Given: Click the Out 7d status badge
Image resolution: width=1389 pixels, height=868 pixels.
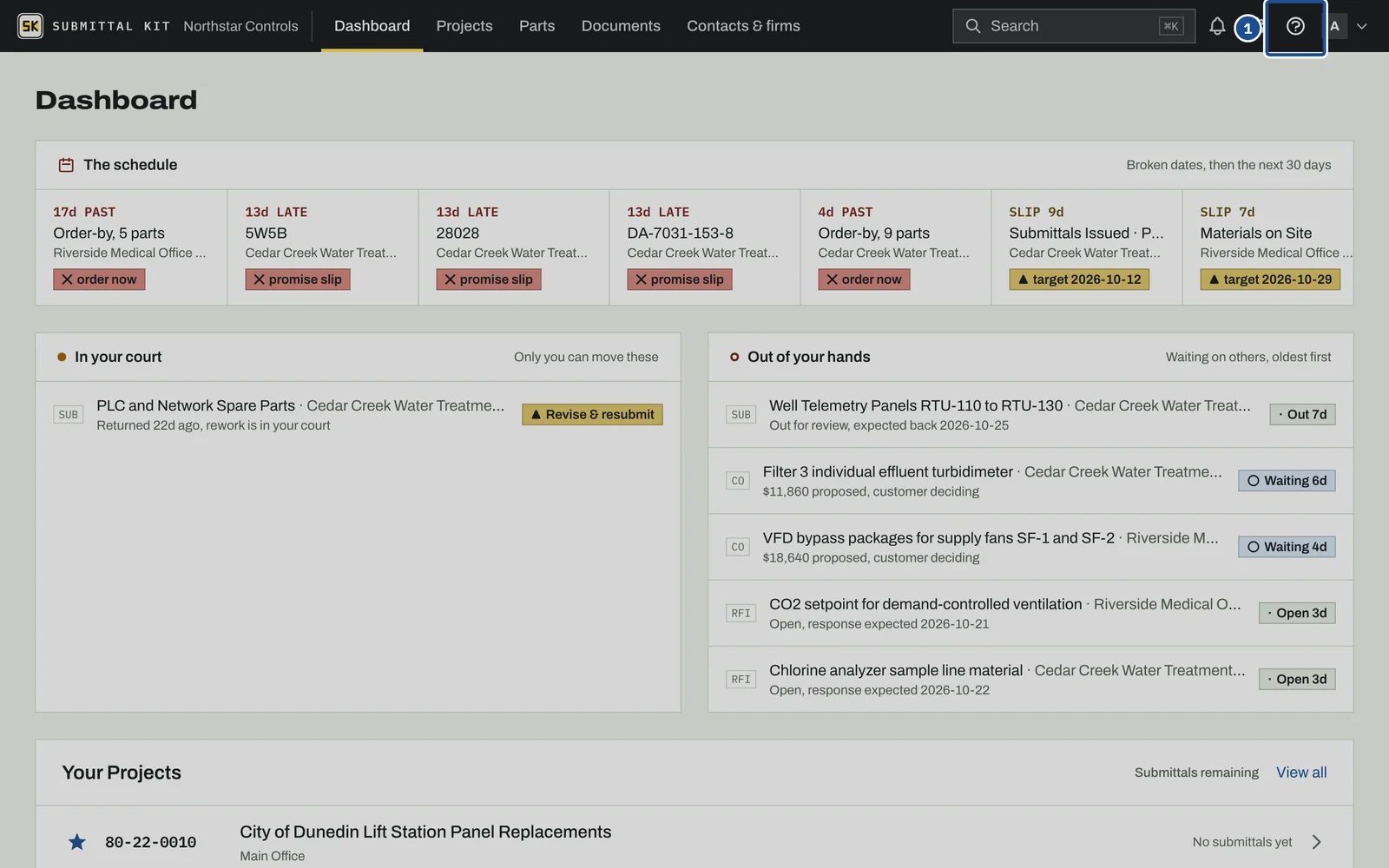Looking at the screenshot, I should [x=1302, y=415].
